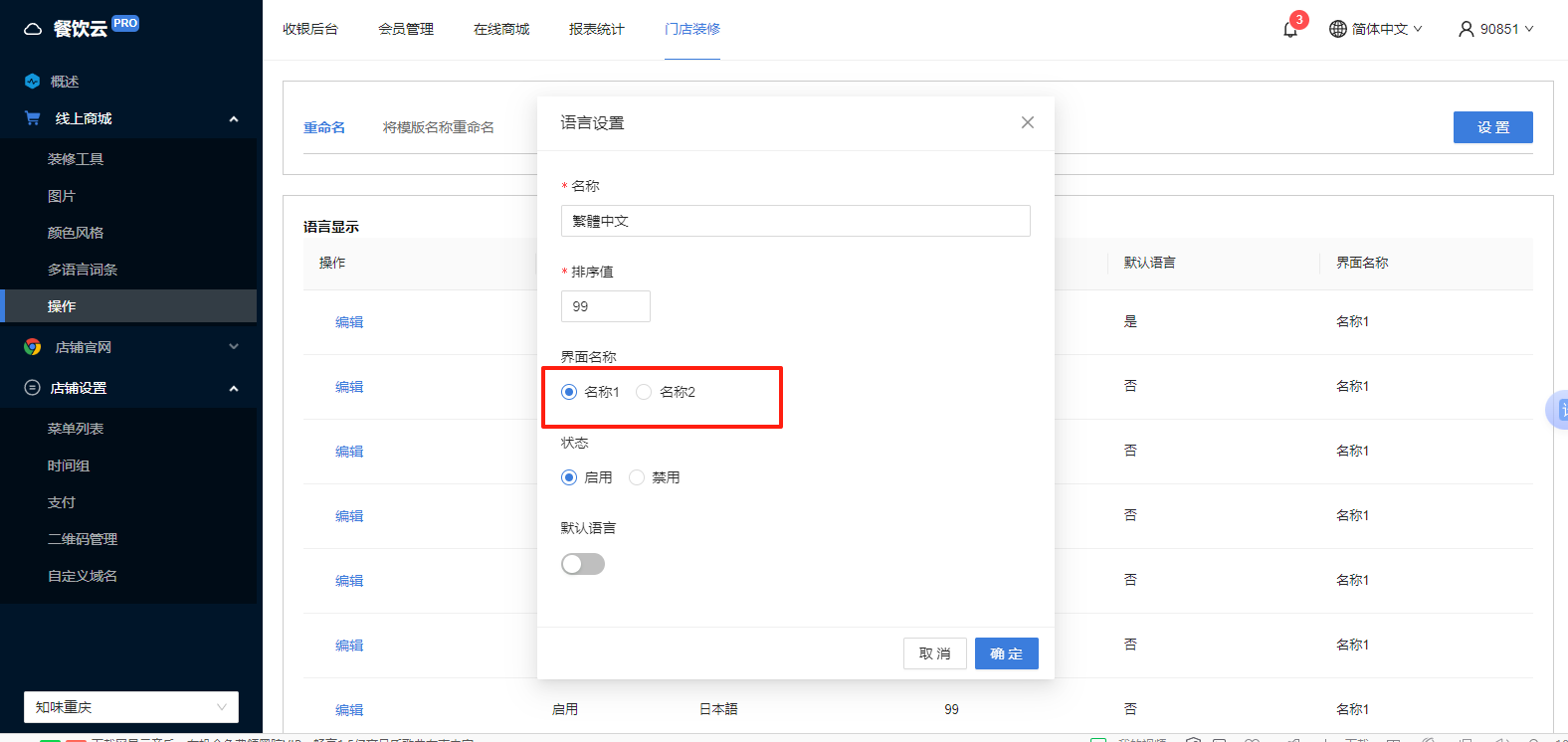Click the 界面名称 column header
The image size is (1568, 742).
[x=1362, y=263]
